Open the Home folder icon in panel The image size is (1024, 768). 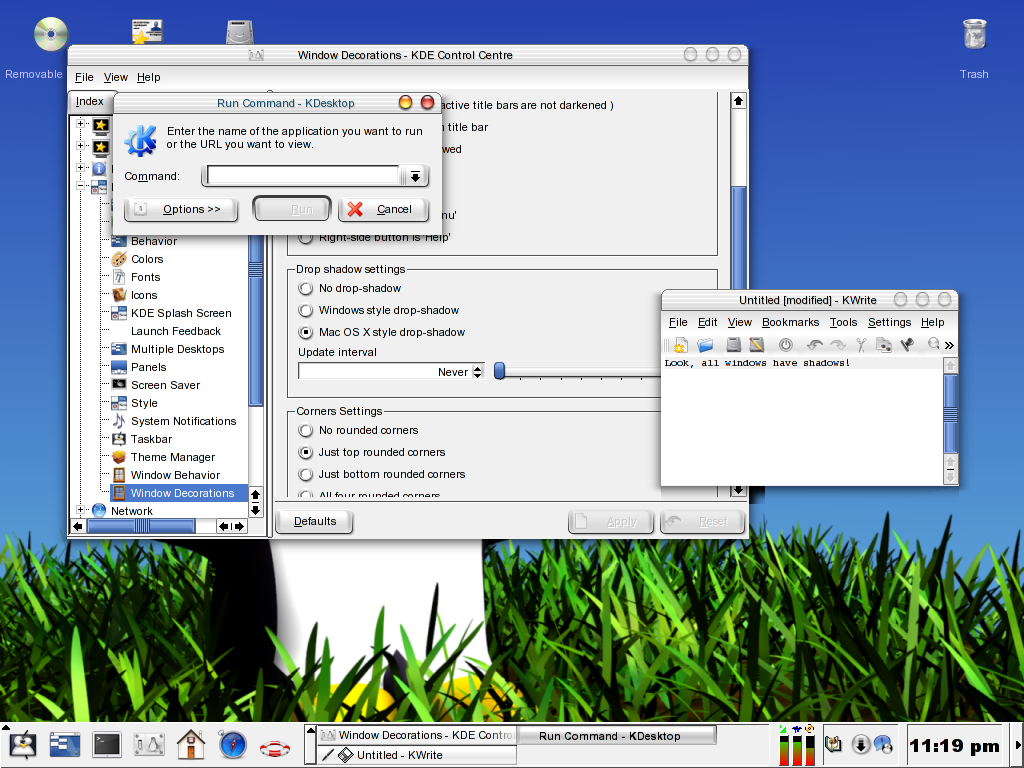(x=191, y=744)
